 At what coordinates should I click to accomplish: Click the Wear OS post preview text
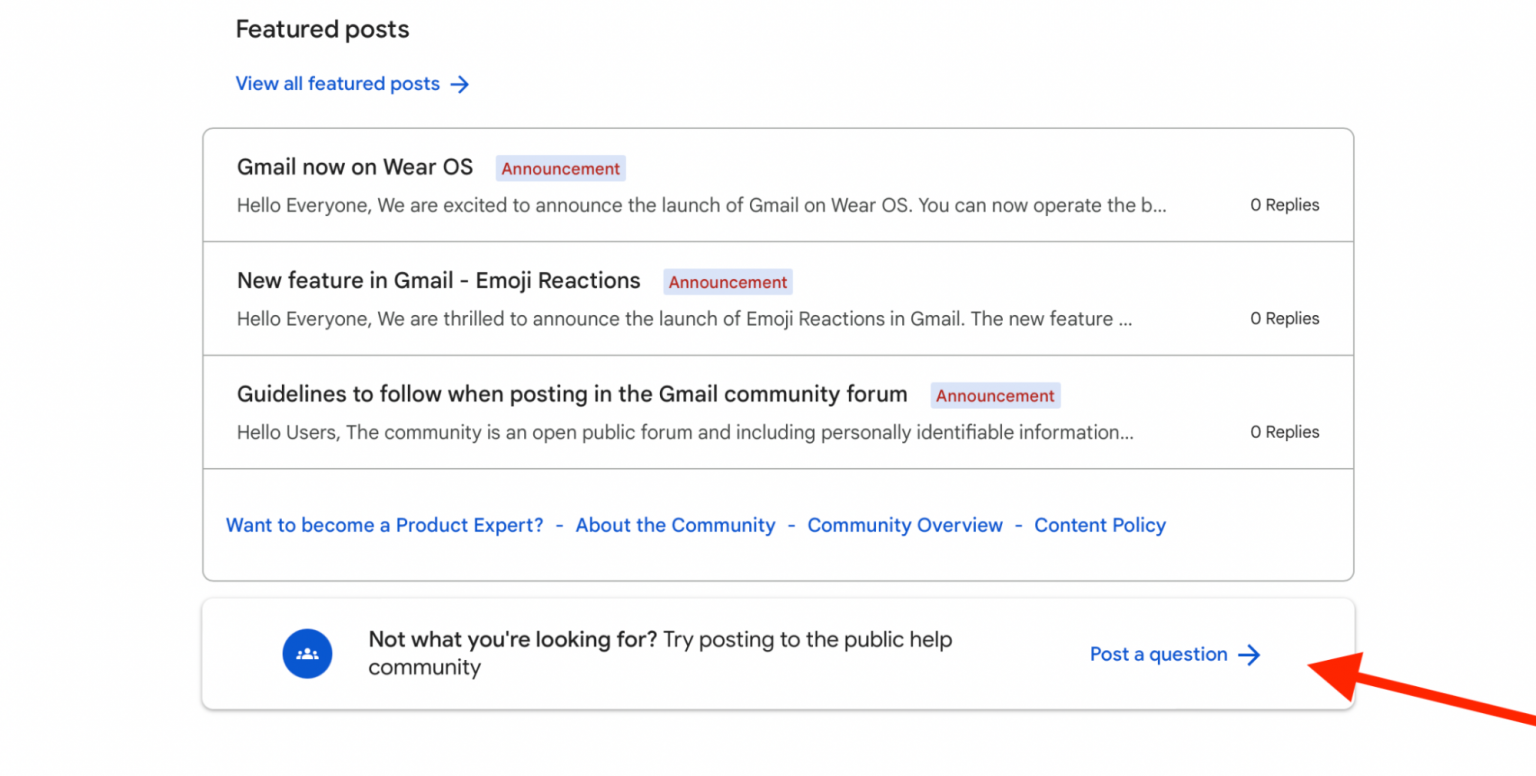click(x=700, y=206)
